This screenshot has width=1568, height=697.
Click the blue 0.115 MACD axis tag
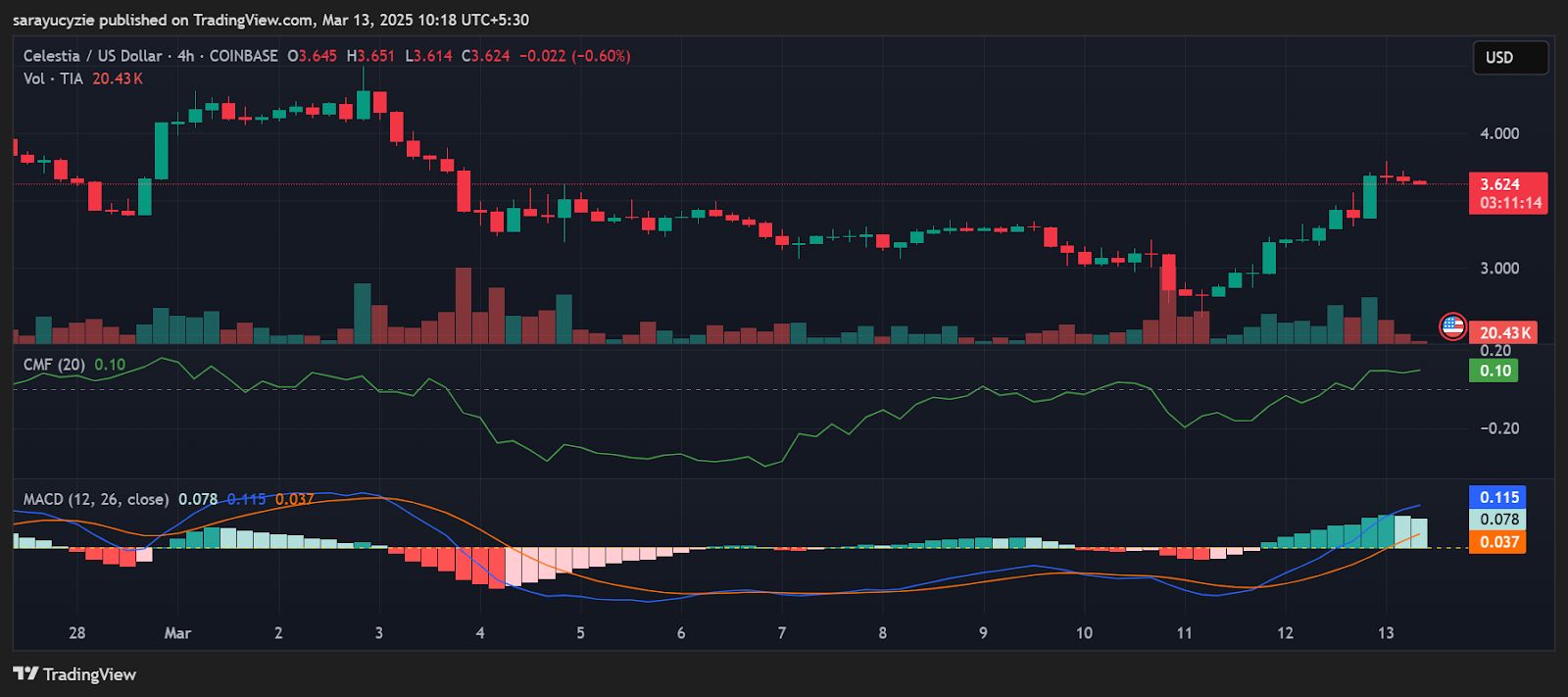click(x=1498, y=497)
